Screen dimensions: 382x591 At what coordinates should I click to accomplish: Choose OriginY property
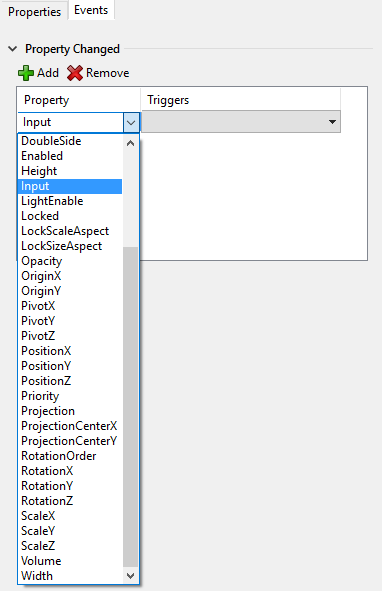click(70, 291)
